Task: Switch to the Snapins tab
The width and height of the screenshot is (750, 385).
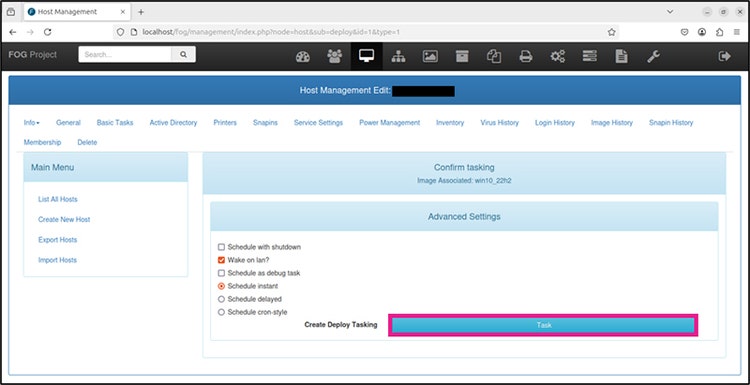Action: point(265,123)
